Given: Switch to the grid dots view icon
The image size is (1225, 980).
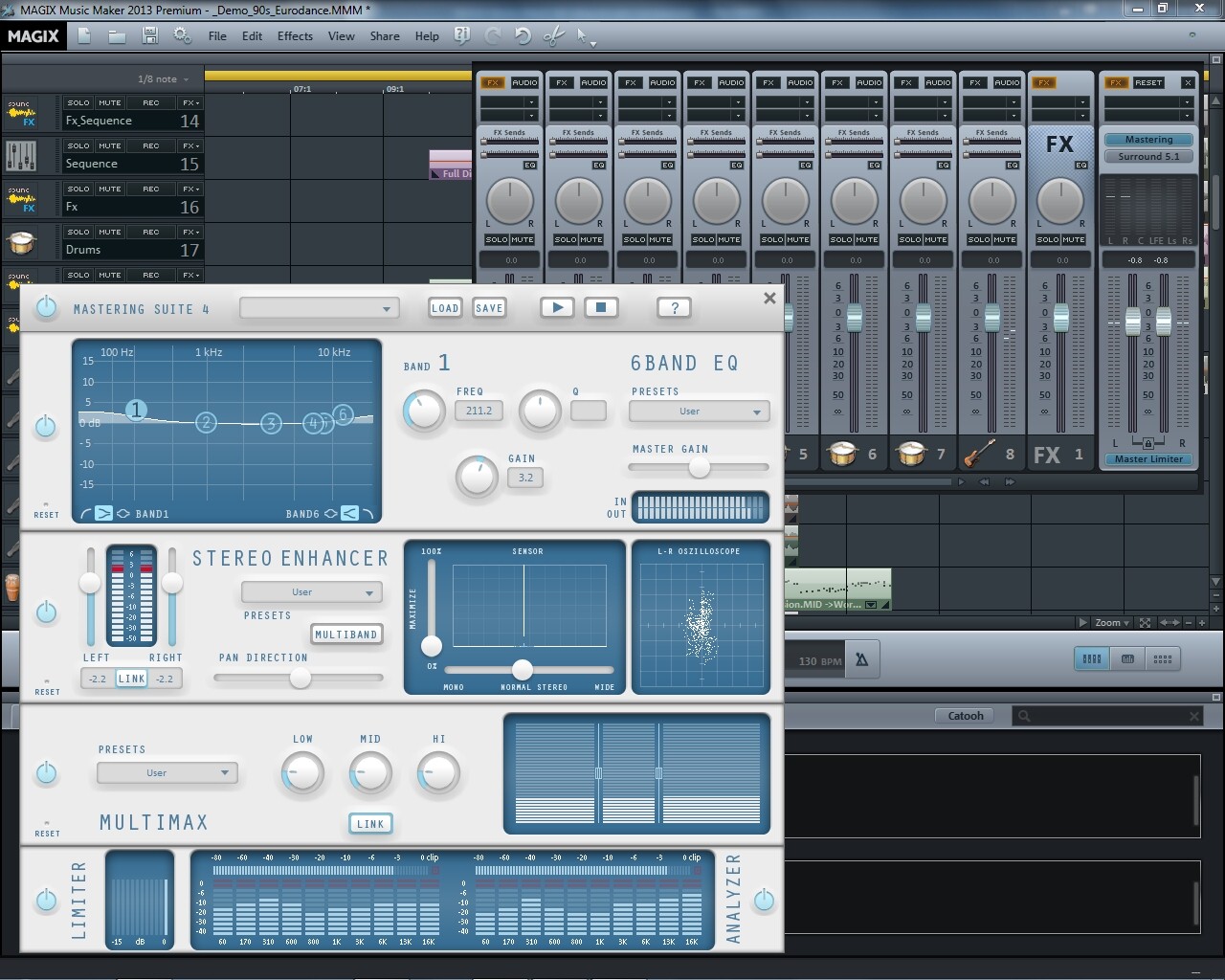Looking at the screenshot, I should pyautogui.click(x=1163, y=658).
